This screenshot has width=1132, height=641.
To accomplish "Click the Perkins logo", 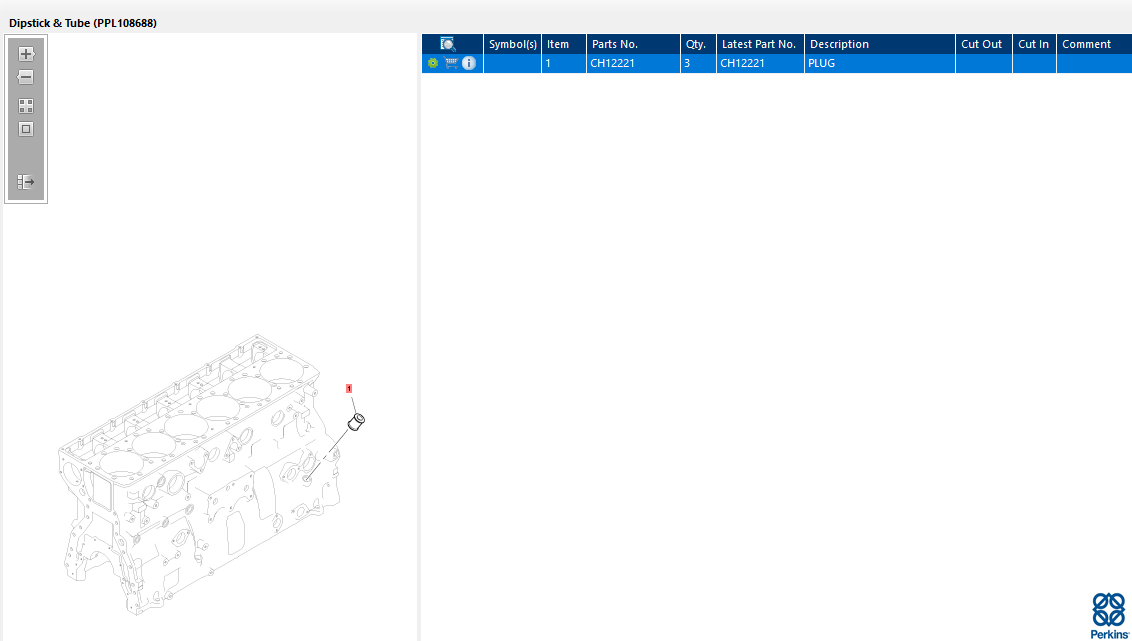I will 1110,615.
